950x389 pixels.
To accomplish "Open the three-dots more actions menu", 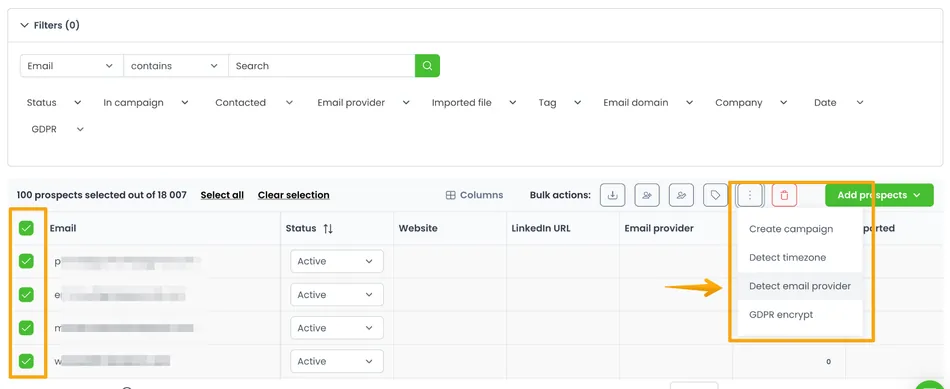I will 750,195.
